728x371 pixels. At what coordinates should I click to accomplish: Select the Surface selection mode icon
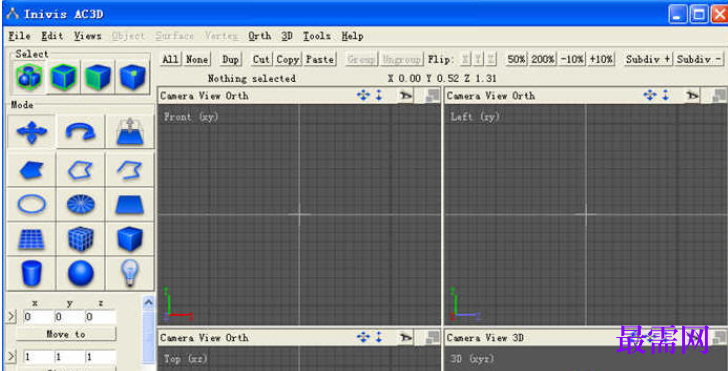click(98, 77)
